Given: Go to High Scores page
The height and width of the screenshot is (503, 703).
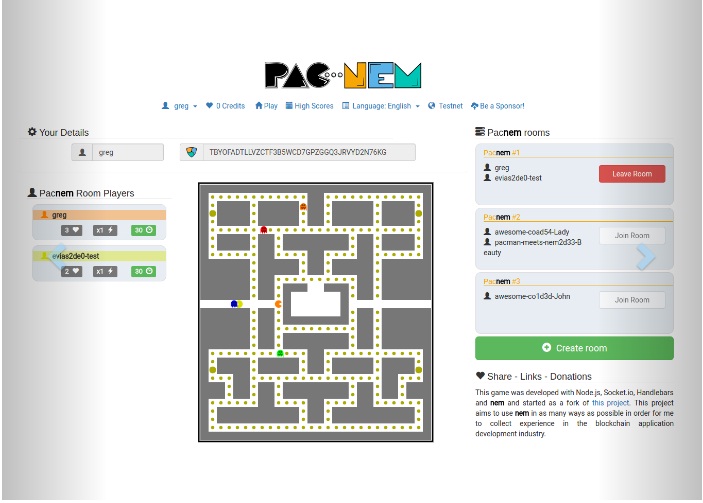Looking at the screenshot, I should click(309, 106).
